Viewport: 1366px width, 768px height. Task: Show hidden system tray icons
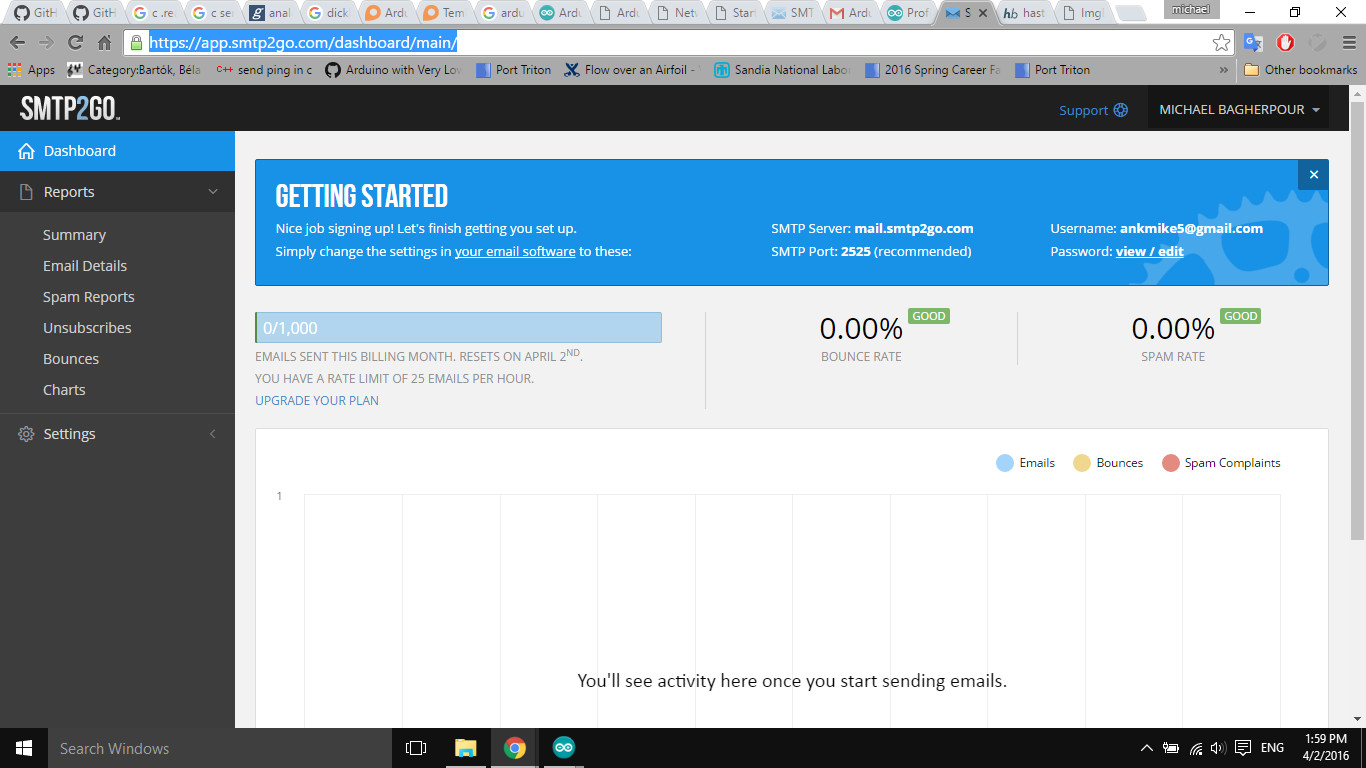1146,748
